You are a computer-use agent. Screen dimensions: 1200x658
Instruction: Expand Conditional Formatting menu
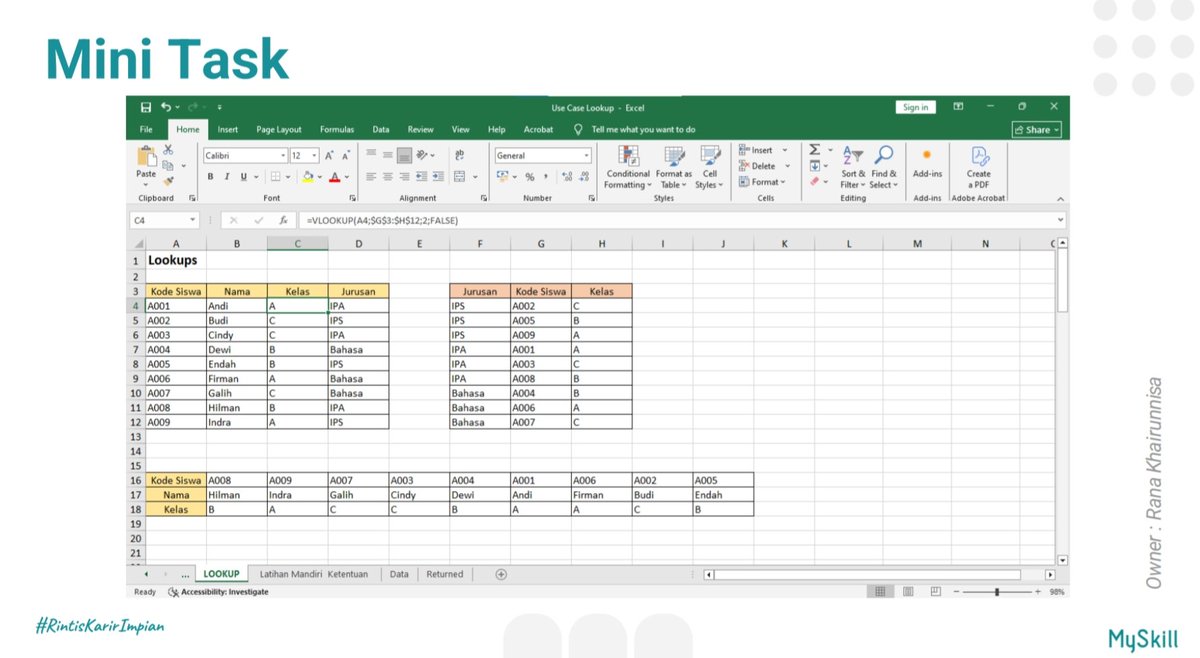(628, 167)
